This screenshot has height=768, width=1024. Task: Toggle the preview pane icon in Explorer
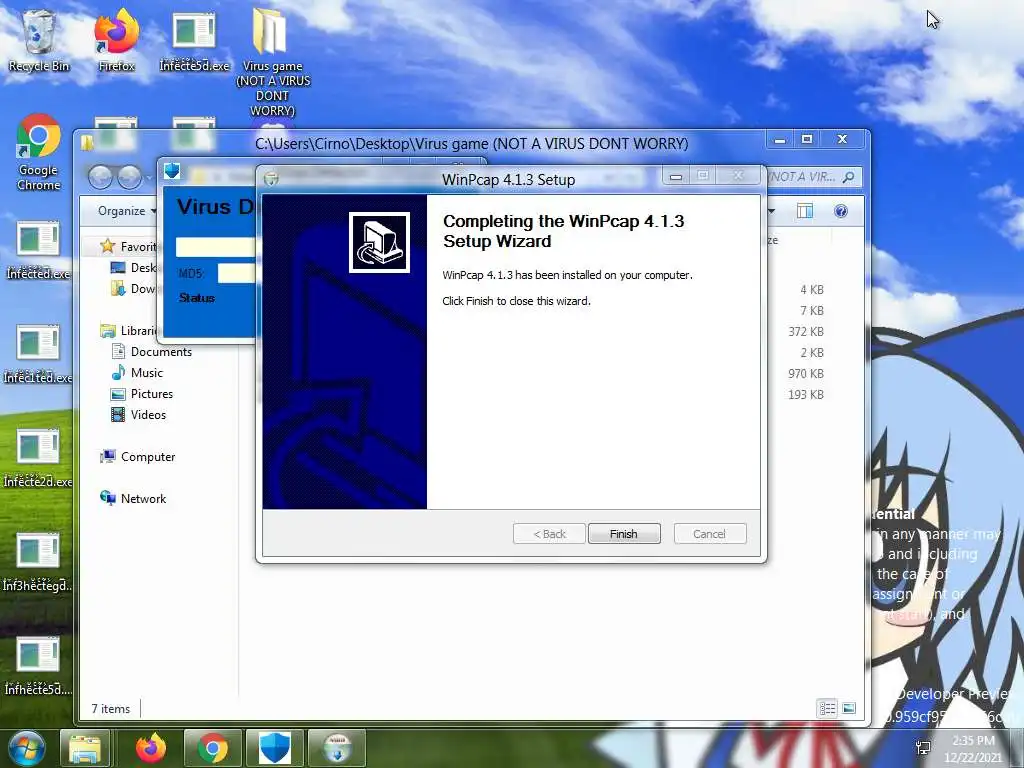[x=805, y=211]
